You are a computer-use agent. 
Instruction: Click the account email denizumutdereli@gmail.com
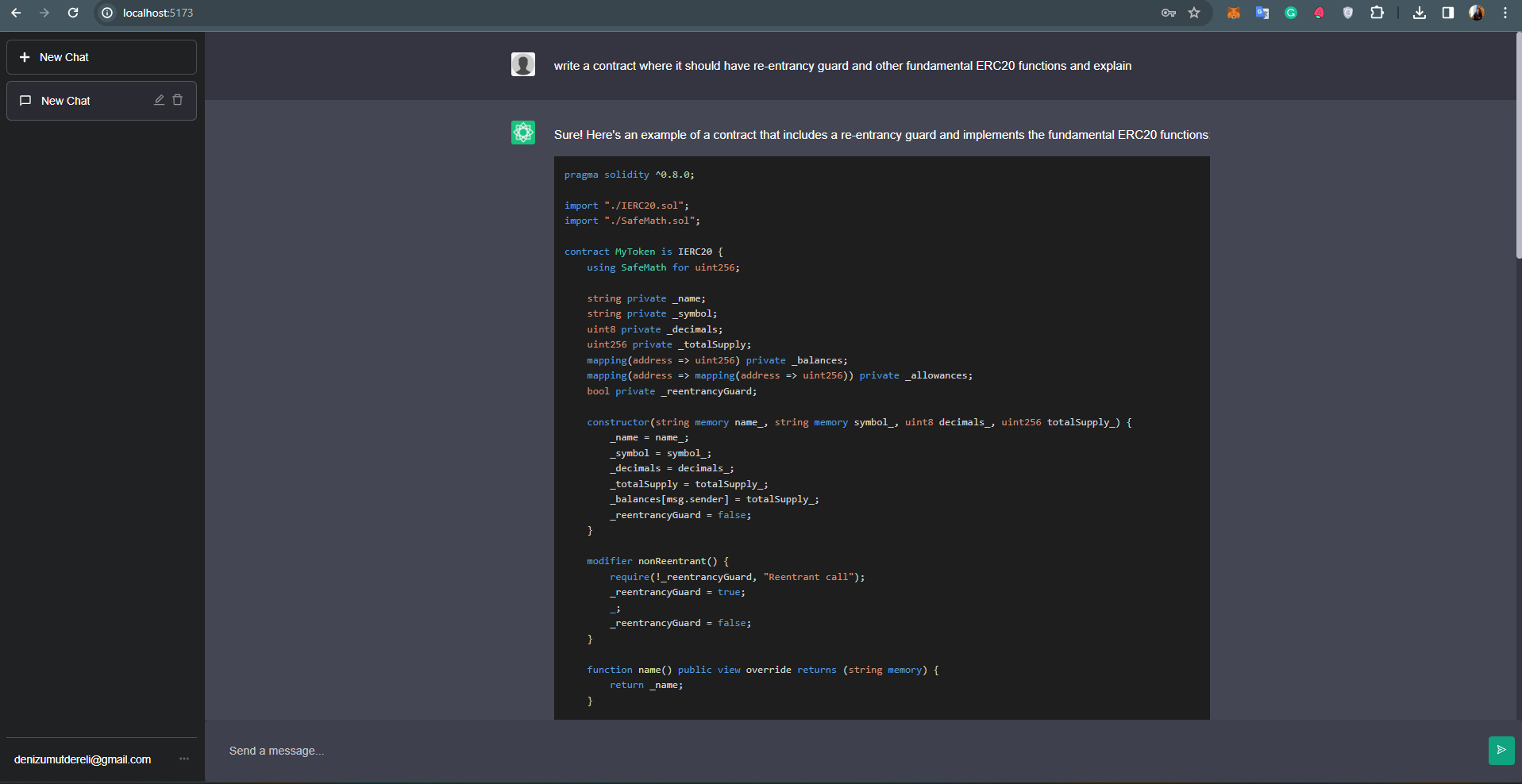83,759
